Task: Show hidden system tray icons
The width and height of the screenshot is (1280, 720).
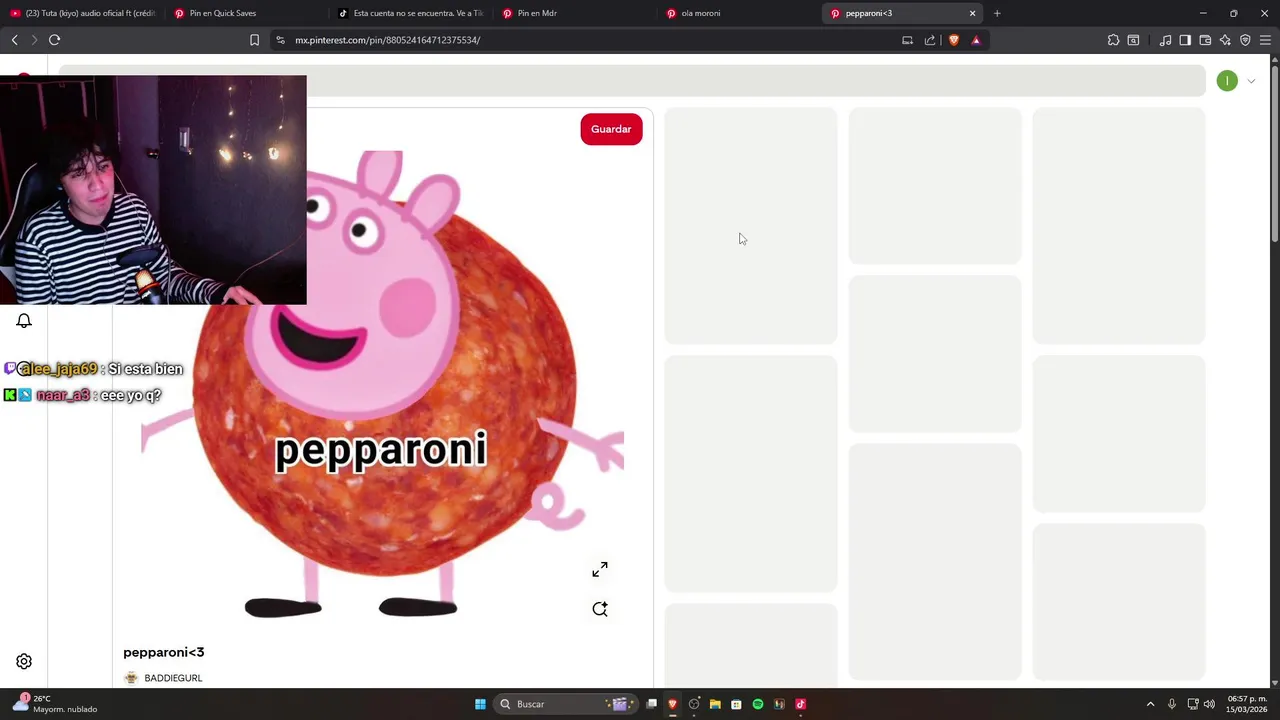Action: pyautogui.click(x=1150, y=704)
